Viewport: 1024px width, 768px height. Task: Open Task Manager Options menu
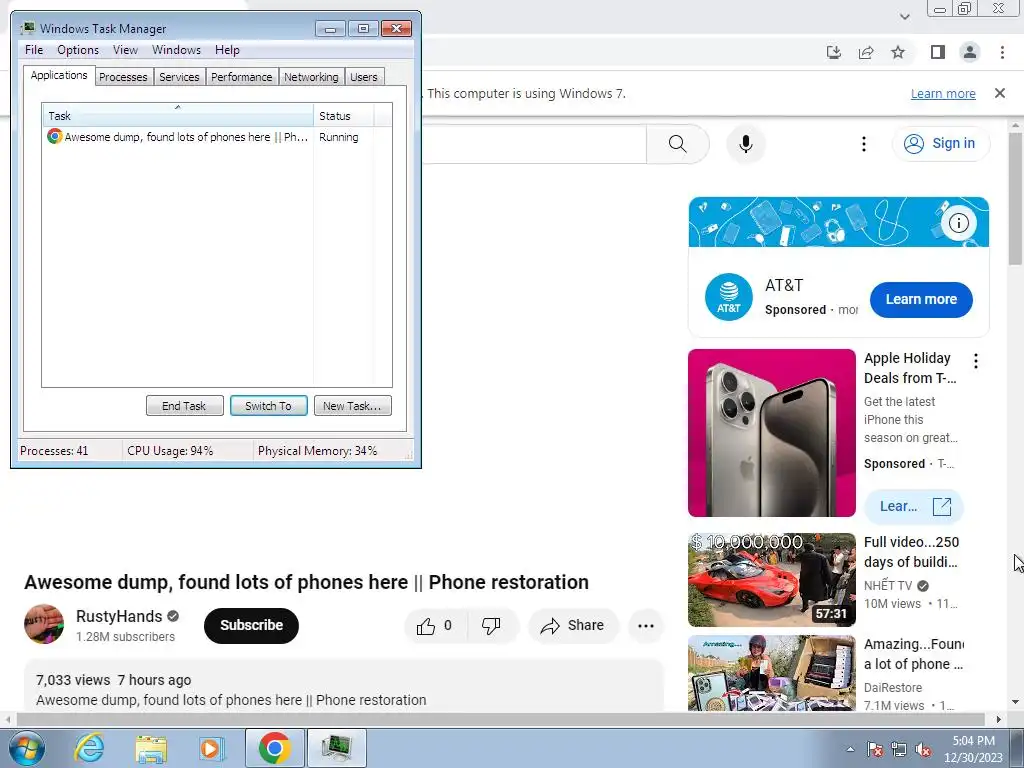pos(78,50)
